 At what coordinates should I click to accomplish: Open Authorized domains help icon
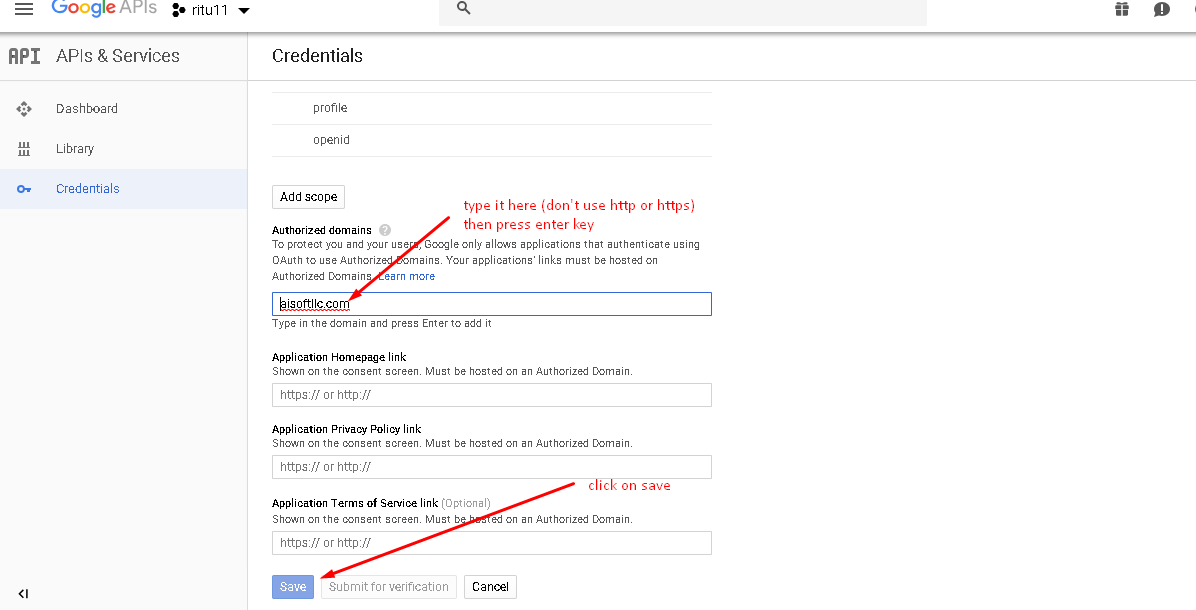tap(385, 230)
